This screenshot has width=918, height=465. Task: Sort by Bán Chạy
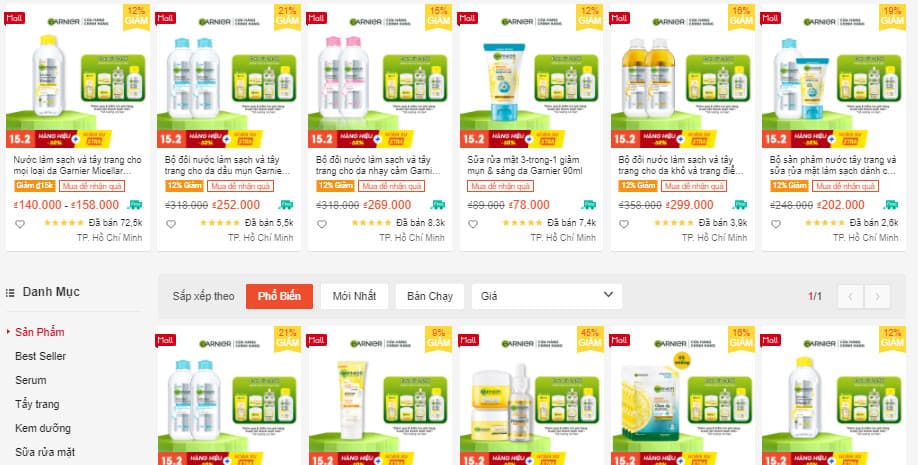(x=430, y=296)
